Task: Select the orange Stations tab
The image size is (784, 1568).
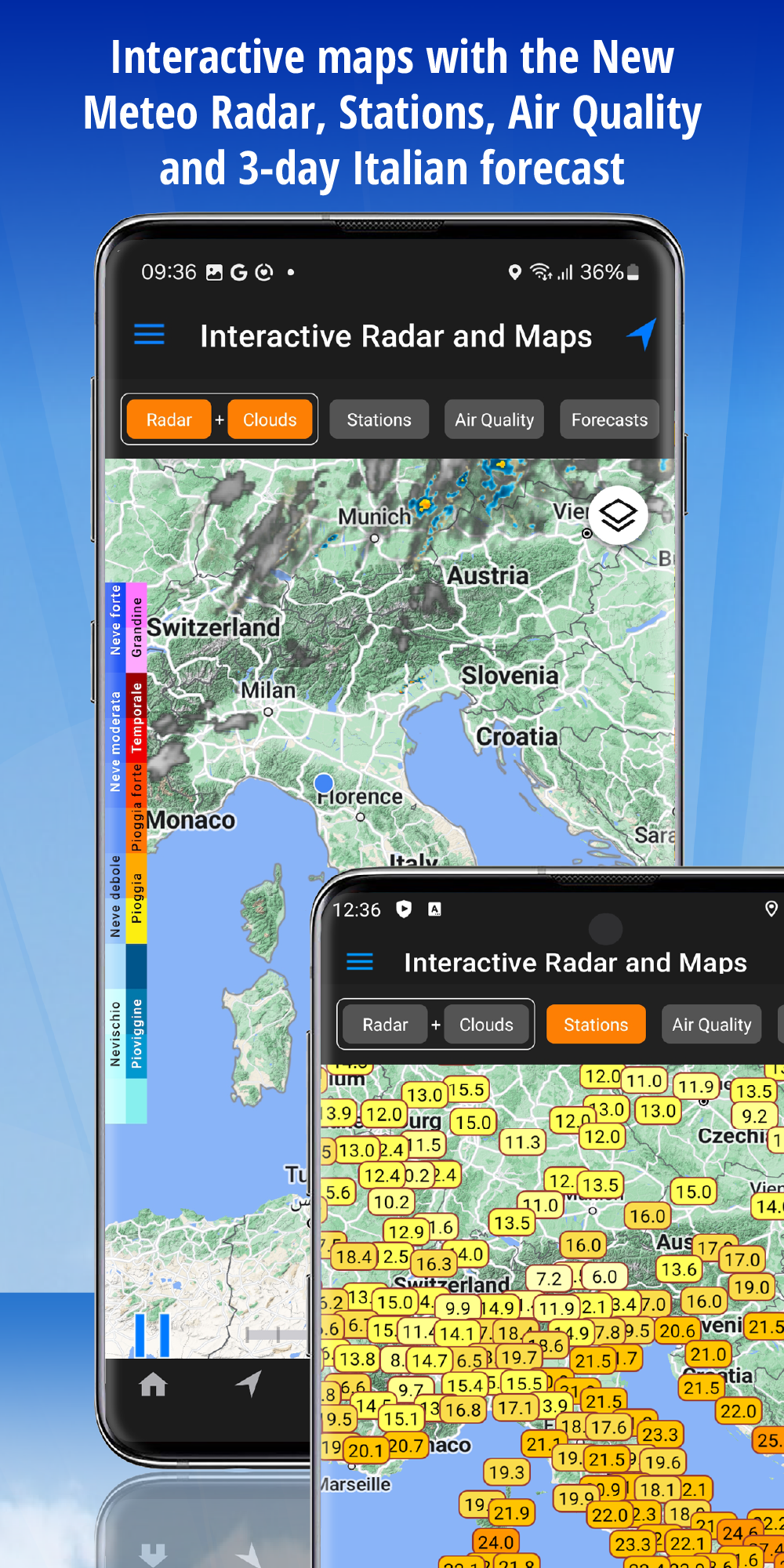Action: point(596,1025)
